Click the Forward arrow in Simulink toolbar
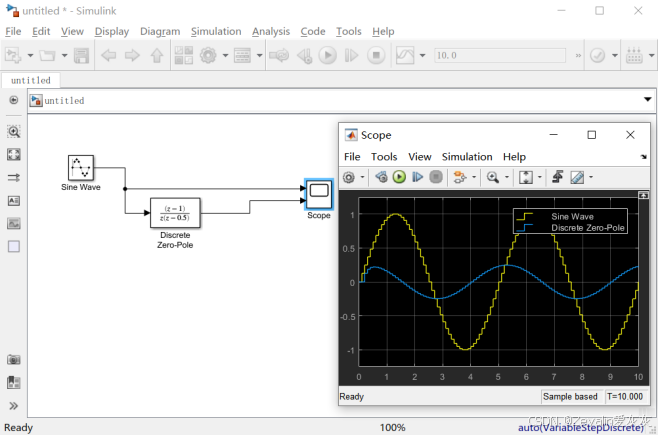Viewport: 659px width, 435px height. (132, 55)
